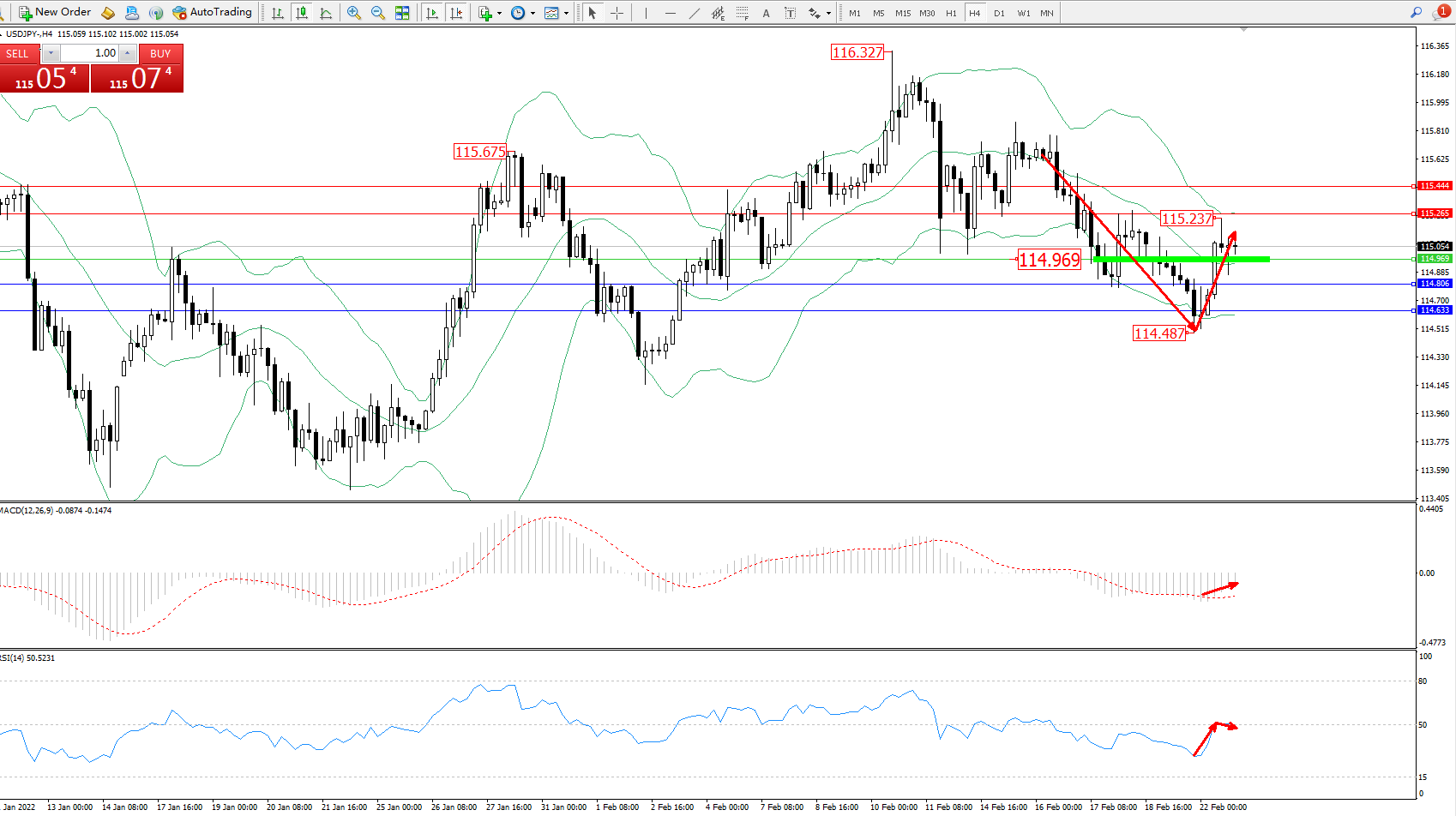Image resolution: width=1456 pixels, height=816 pixels.
Task: Switch to the D1 timeframe
Action: (999, 13)
